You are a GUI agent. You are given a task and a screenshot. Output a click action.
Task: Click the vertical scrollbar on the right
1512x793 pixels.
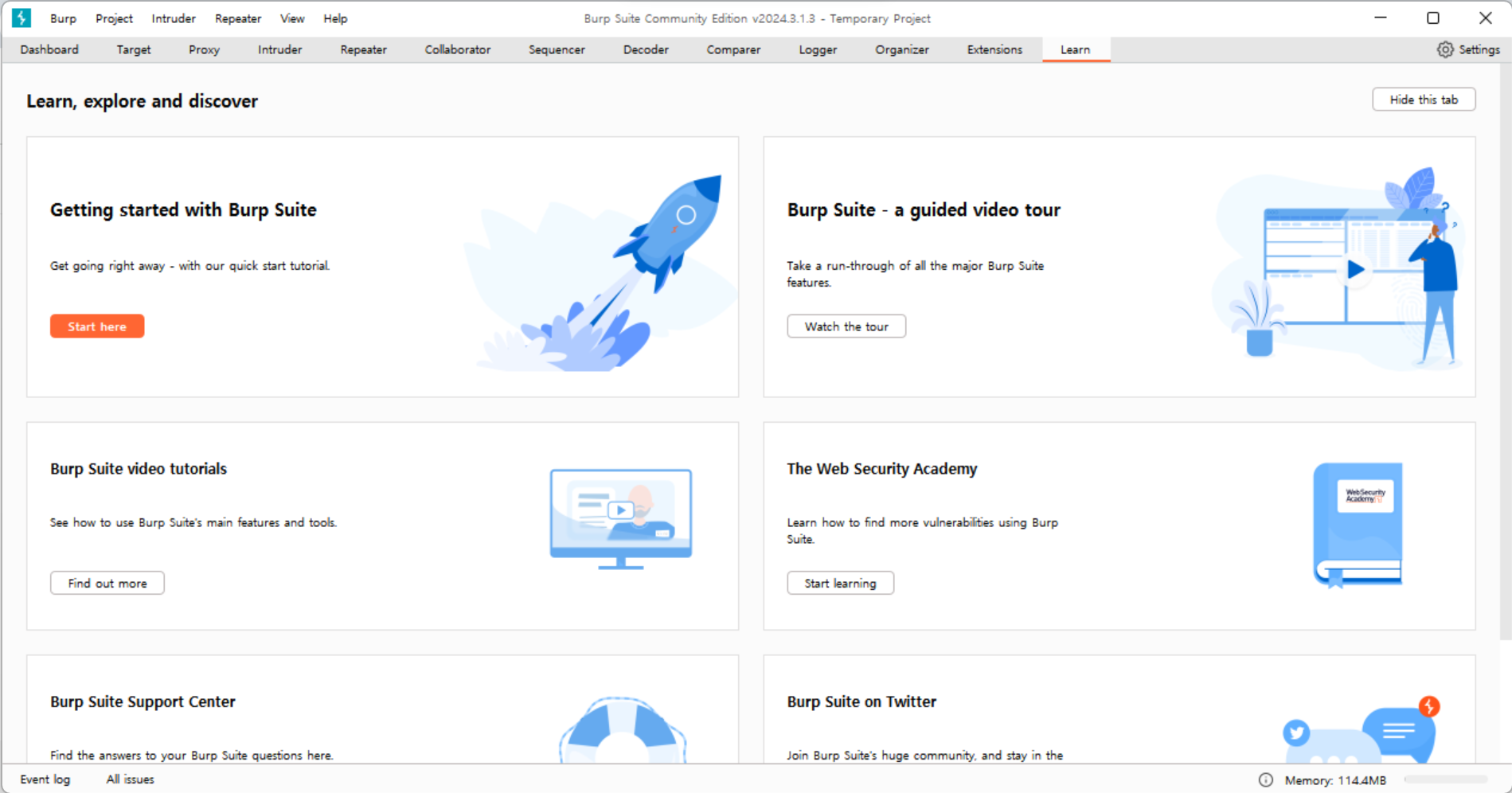tap(1505, 350)
